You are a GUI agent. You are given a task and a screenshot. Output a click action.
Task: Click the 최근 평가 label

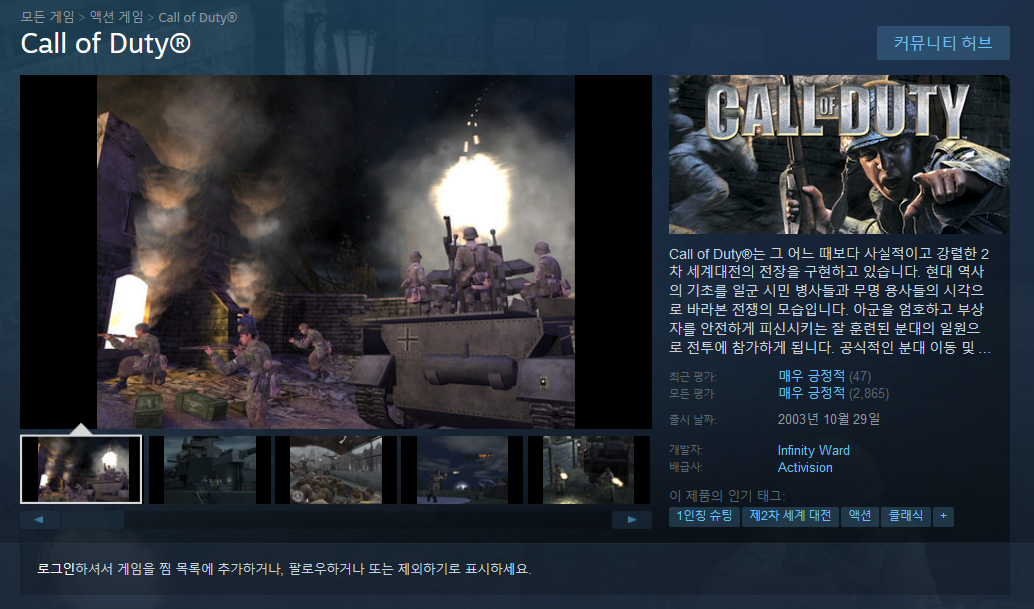click(692, 377)
